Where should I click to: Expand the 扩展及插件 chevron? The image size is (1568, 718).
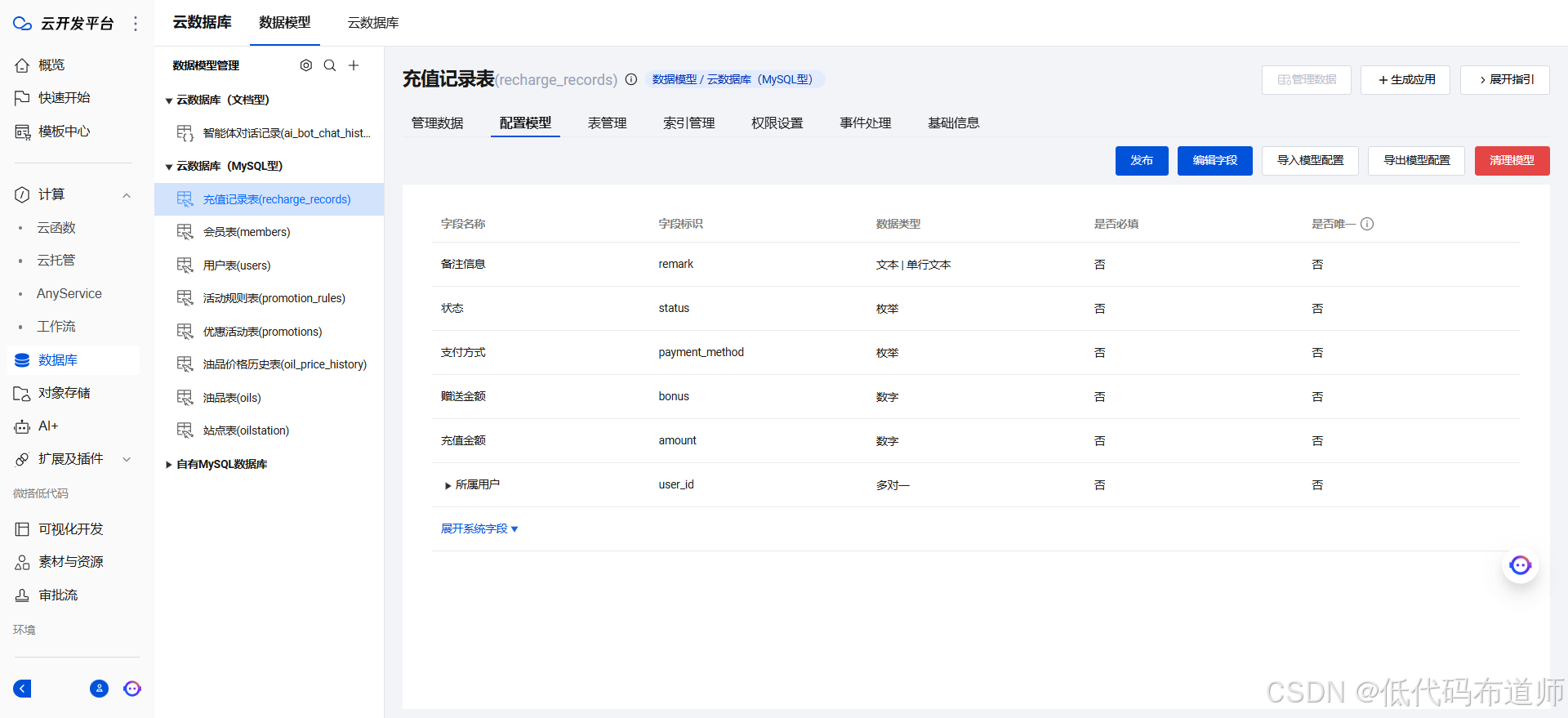click(127, 459)
